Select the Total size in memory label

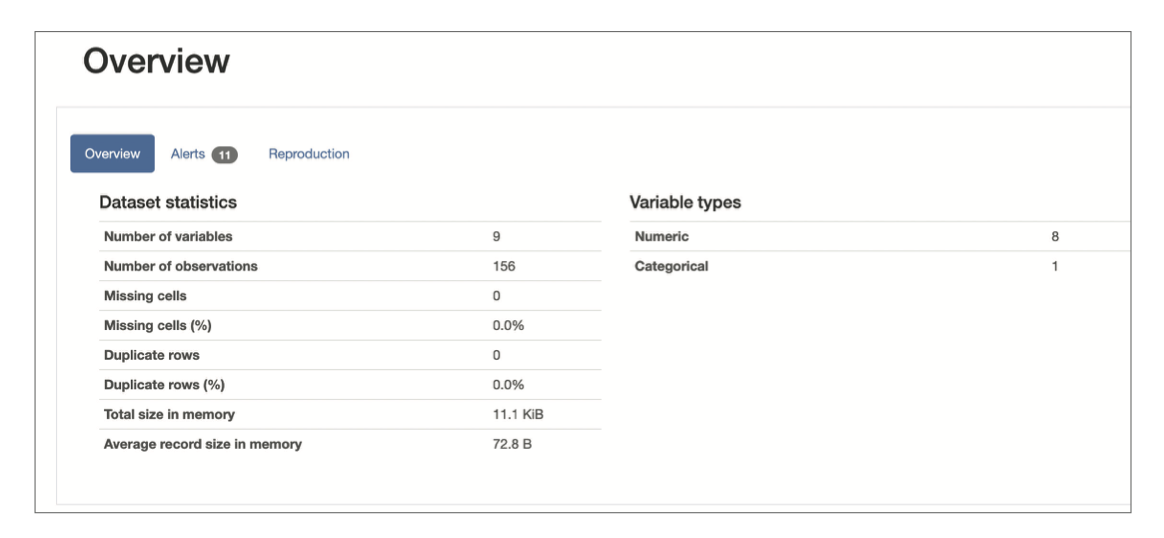169,414
